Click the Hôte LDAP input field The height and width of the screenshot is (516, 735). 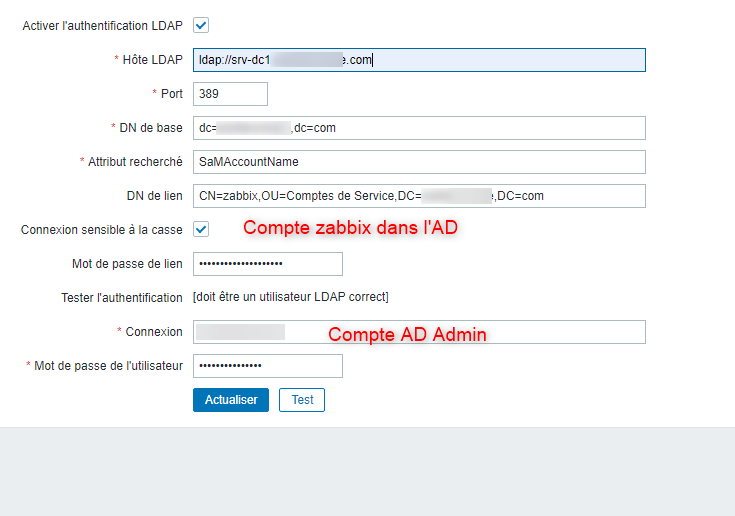tap(419, 60)
